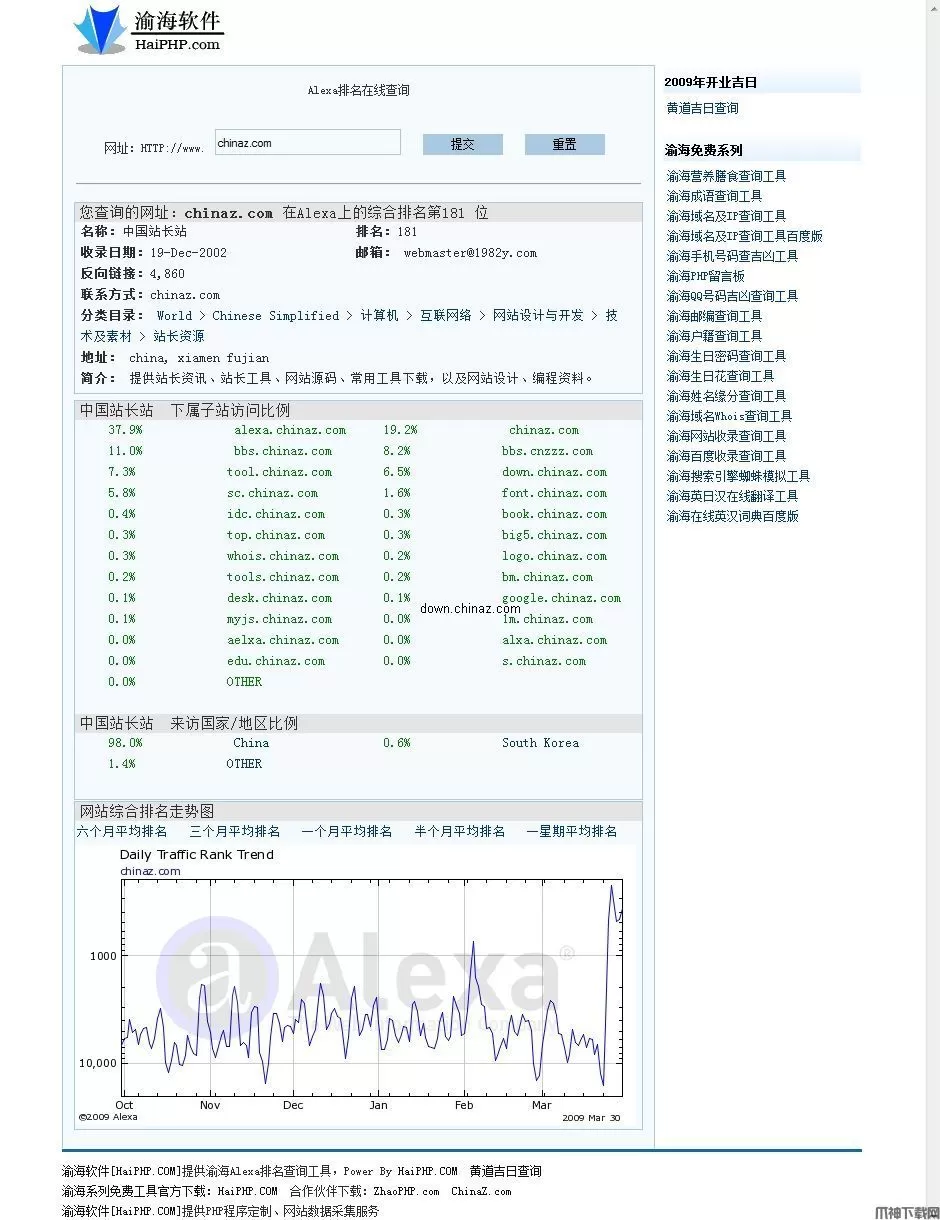Viewport: 940px width, 1220px height.
Task: Switch to 一星期平均排名 trend view
Action: coord(573,831)
